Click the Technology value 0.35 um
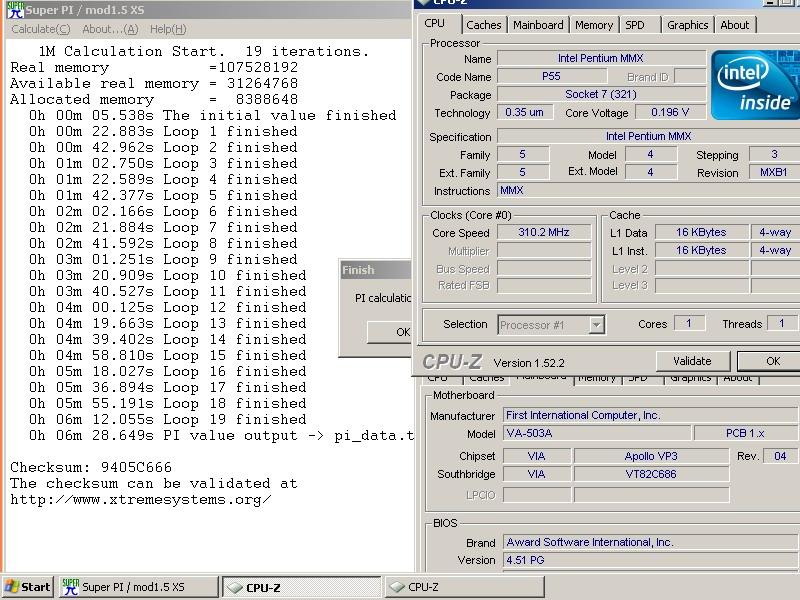Viewport: 800px width, 600px height. pos(524,112)
